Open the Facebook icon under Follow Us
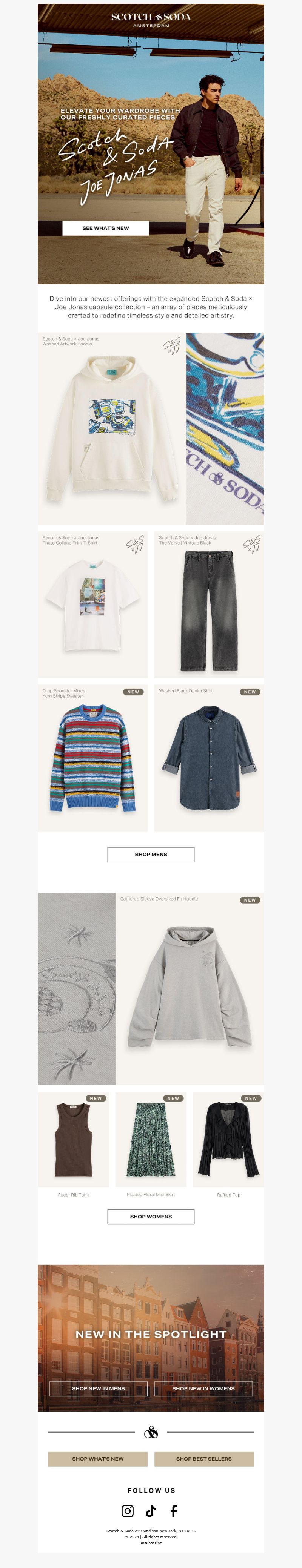The width and height of the screenshot is (302, 1568). pos(174,1511)
